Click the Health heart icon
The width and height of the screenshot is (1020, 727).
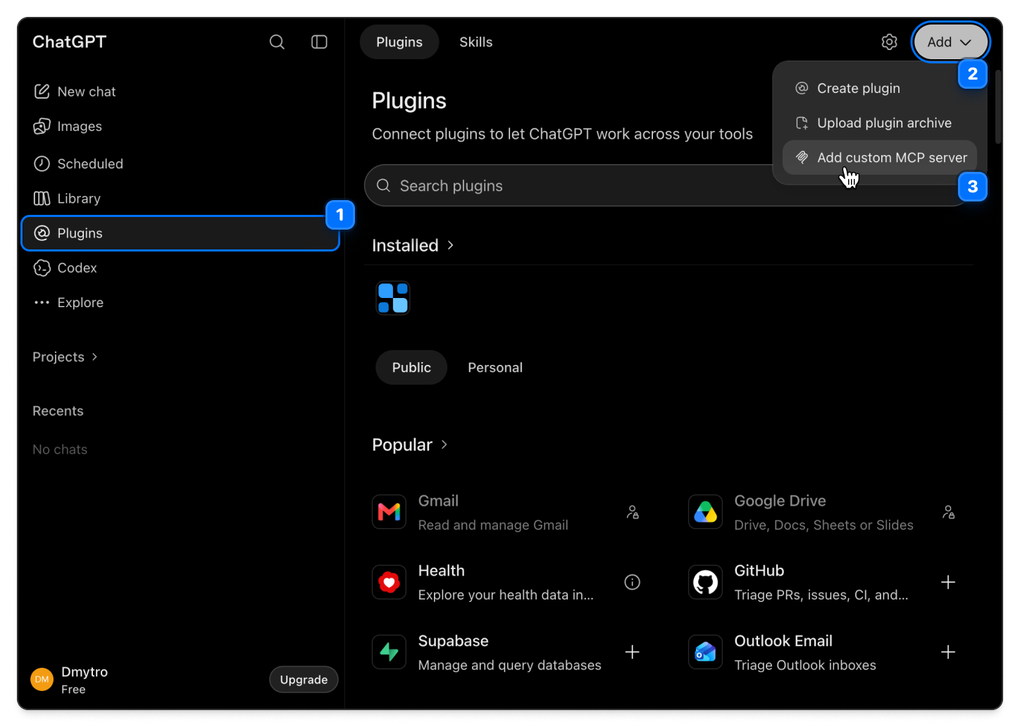click(x=389, y=582)
